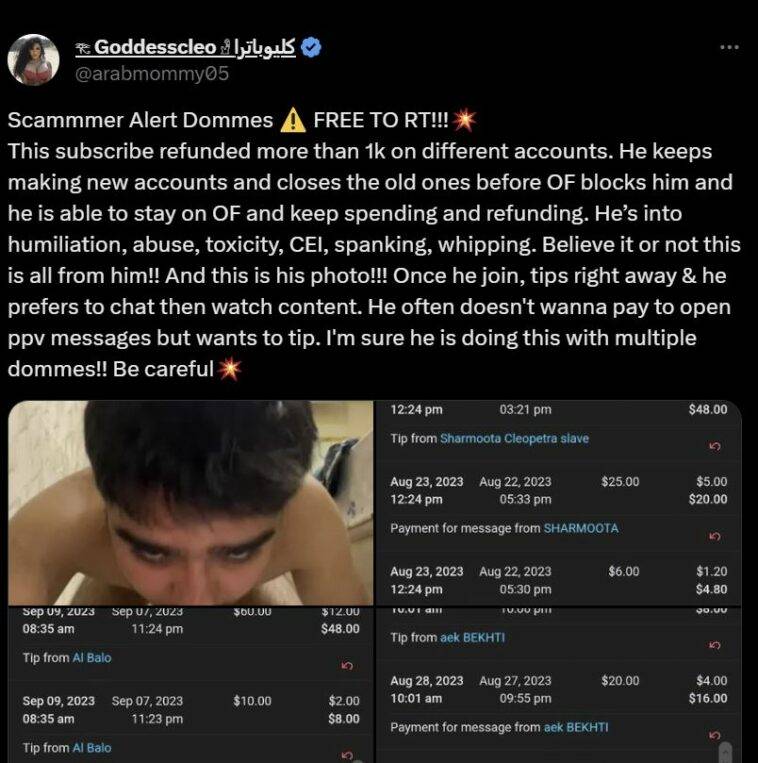This screenshot has height=763, width=758.
Task: Open the three-dot more options menu
Action: coord(730,47)
